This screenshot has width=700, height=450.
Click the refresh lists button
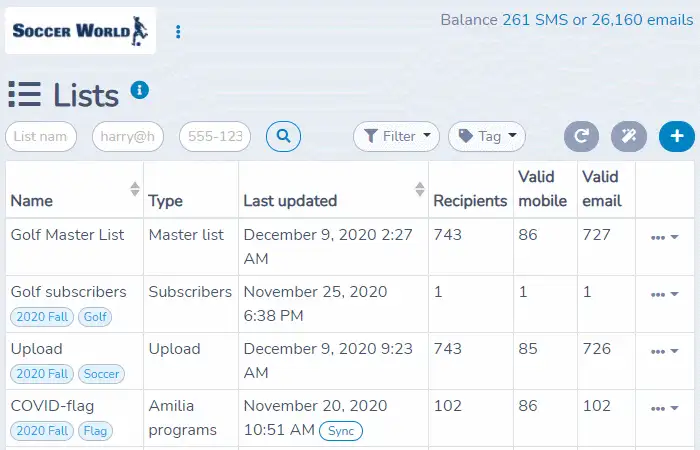[x=581, y=136]
